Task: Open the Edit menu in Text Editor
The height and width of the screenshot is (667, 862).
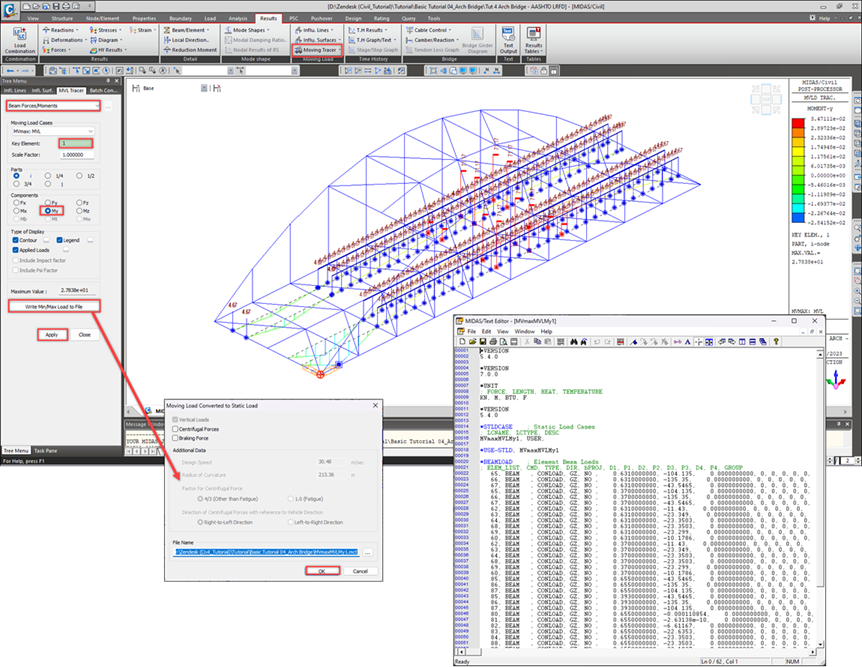Action: pos(487,332)
